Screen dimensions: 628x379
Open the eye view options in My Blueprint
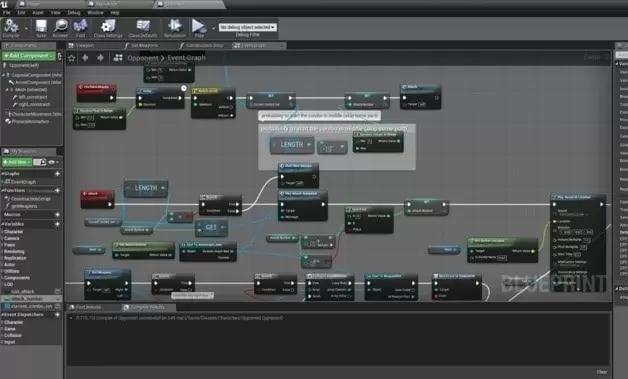53,162
